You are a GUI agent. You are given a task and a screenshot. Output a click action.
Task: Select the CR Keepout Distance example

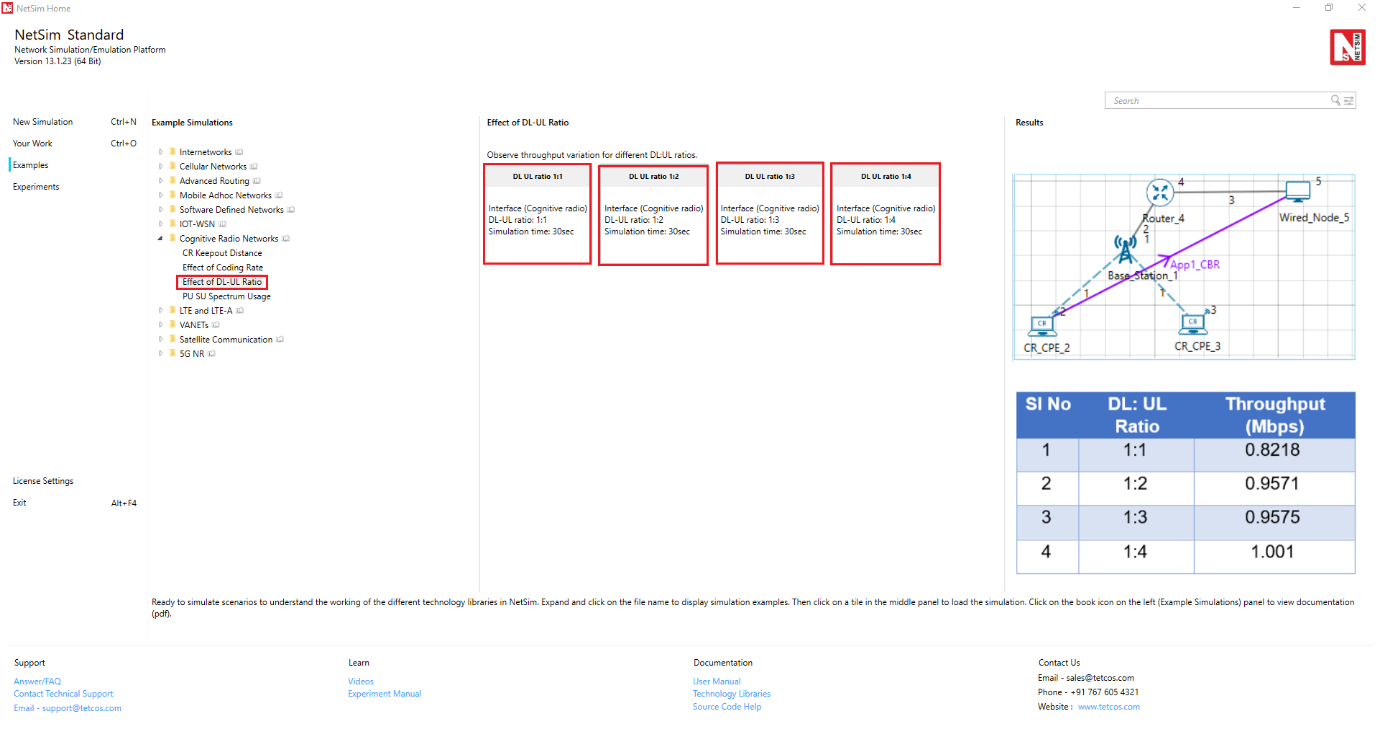[x=222, y=254]
